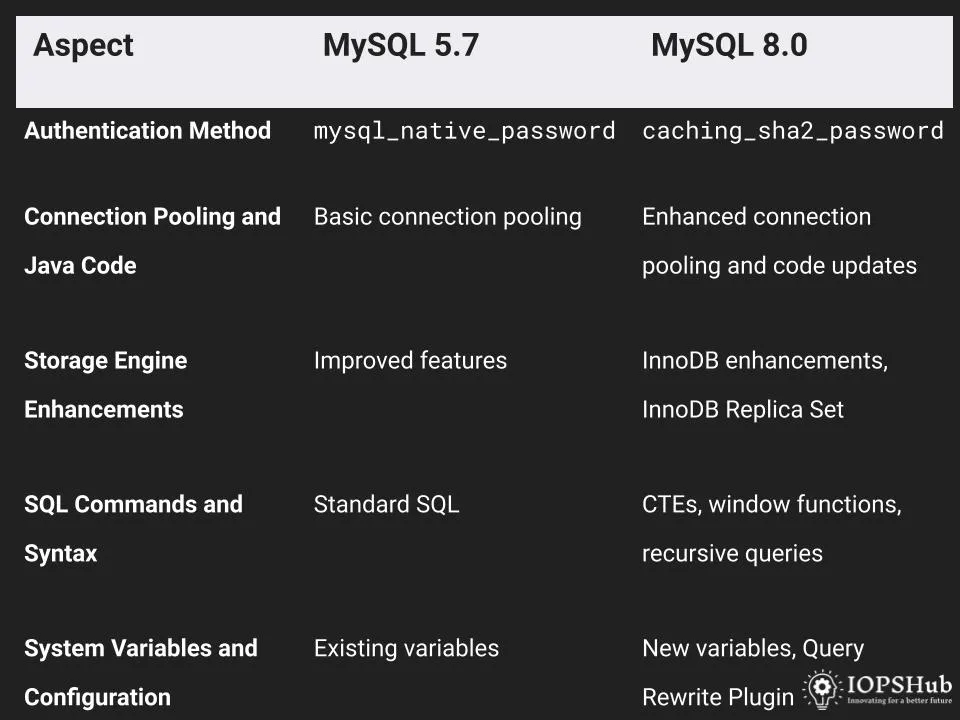The image size is (960, 720).
Task: Click the Standard SQL cell
Action: tap(386, 504)
